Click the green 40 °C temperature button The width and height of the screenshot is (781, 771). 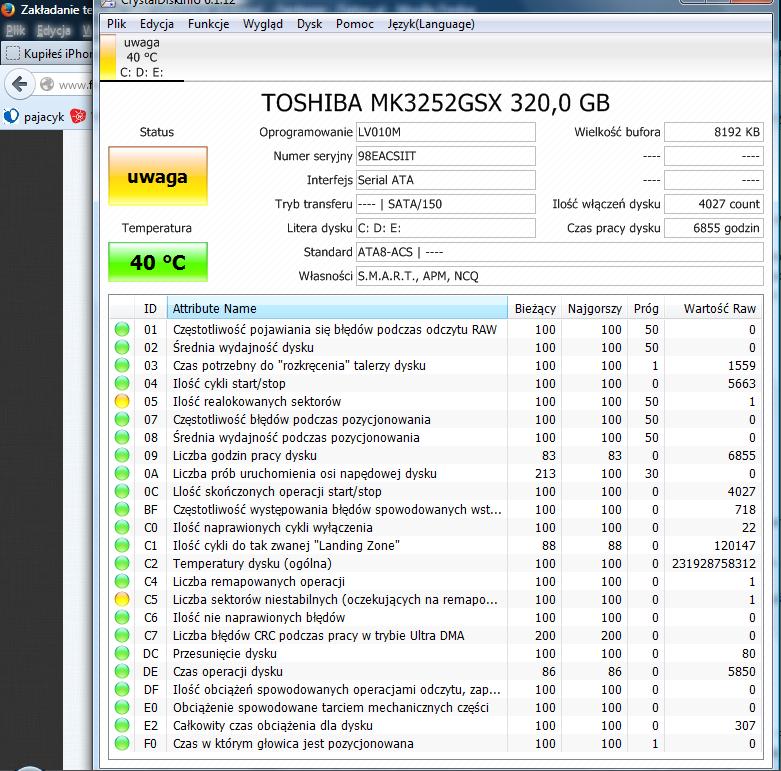click(x=158, y=262)
